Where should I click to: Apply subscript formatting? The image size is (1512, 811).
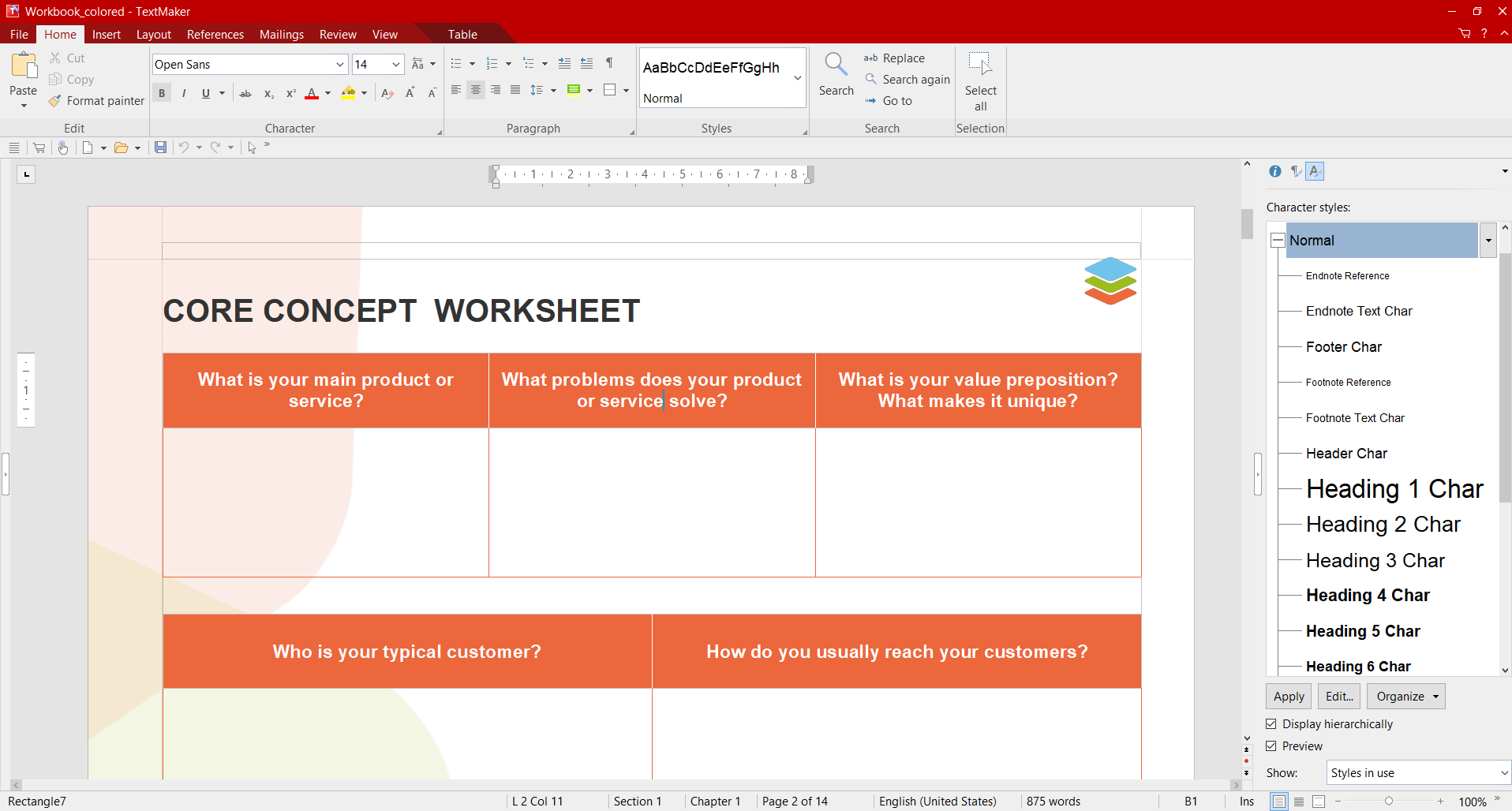click(268, 93)
